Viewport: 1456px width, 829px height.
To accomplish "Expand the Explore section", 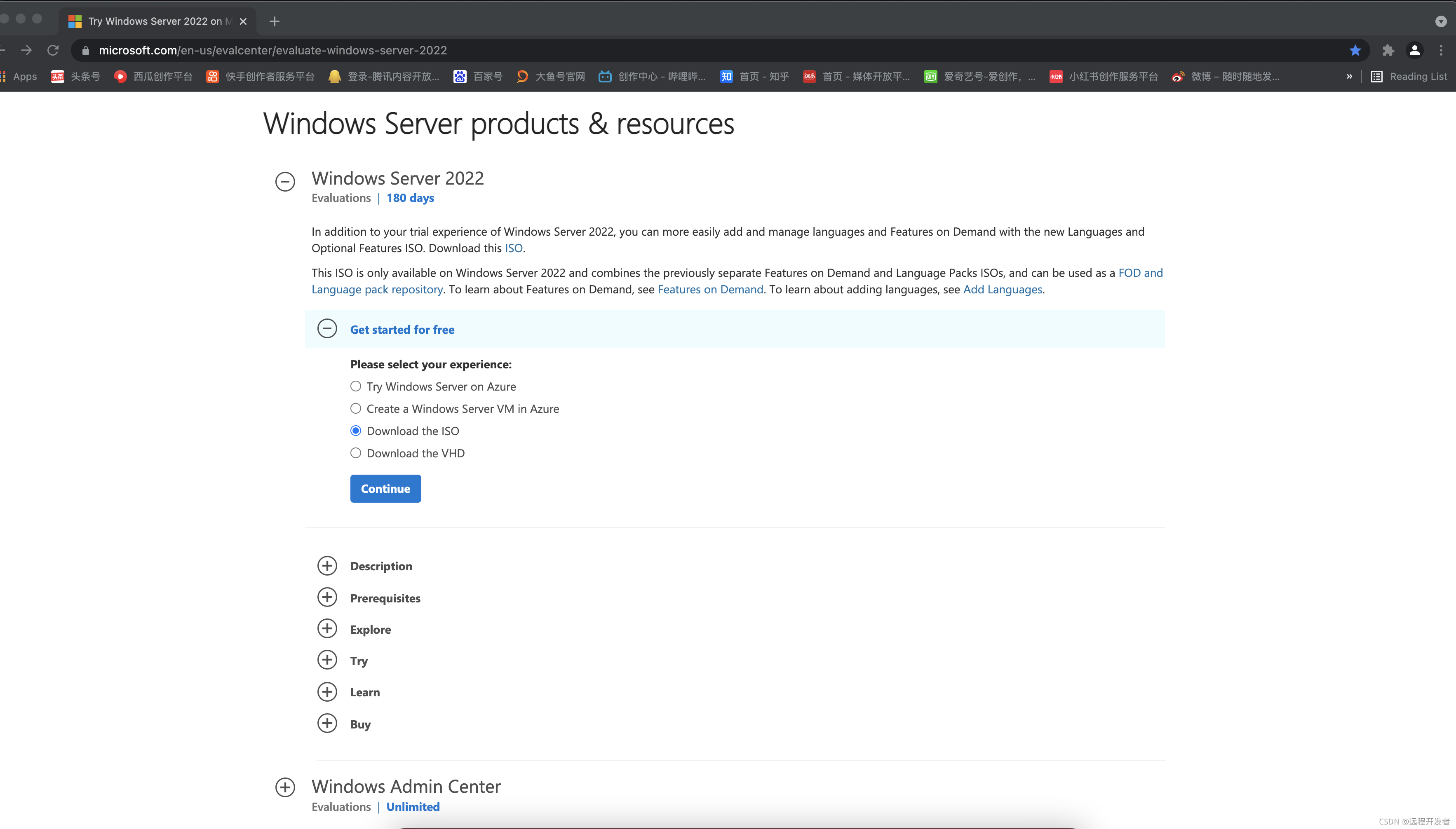I will coord(327,629).
